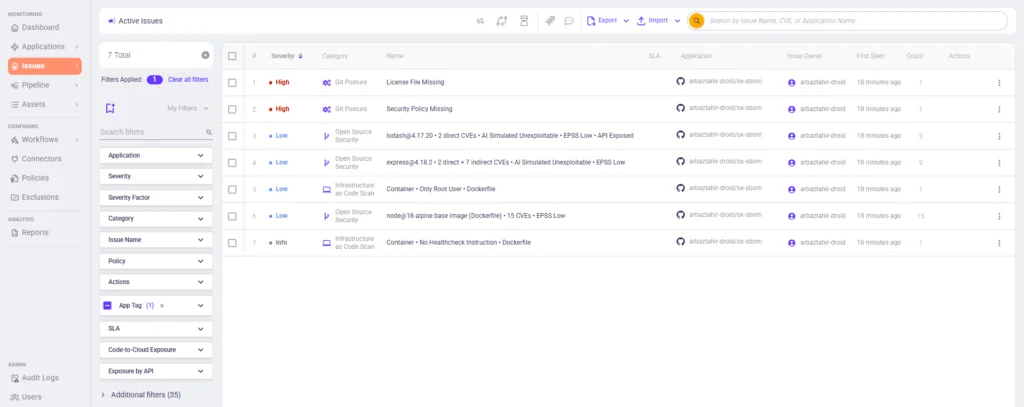
Task: Click the hourglass icon in the toolbar
Action: pyautogui.click(x=524, y=21)
